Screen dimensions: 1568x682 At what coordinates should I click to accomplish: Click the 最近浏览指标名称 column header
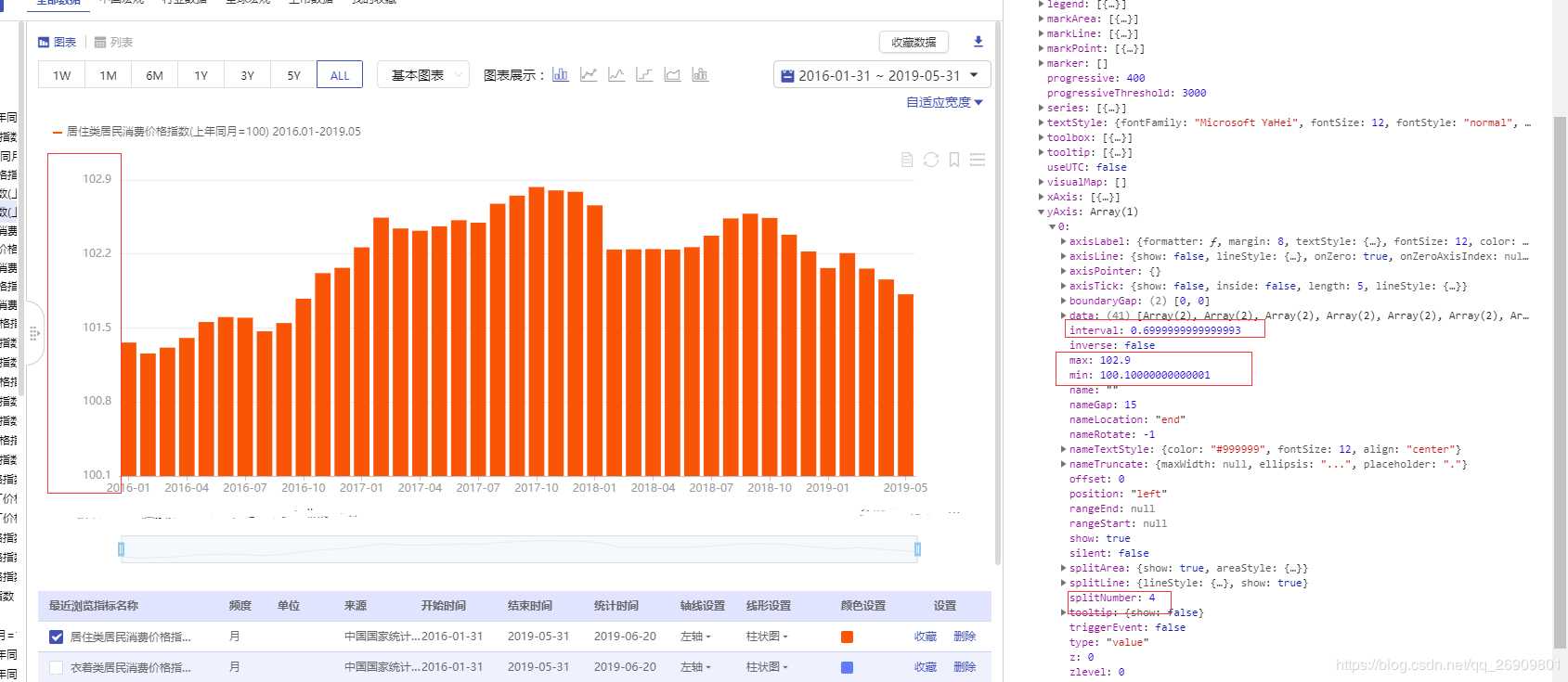coord(94,606)
